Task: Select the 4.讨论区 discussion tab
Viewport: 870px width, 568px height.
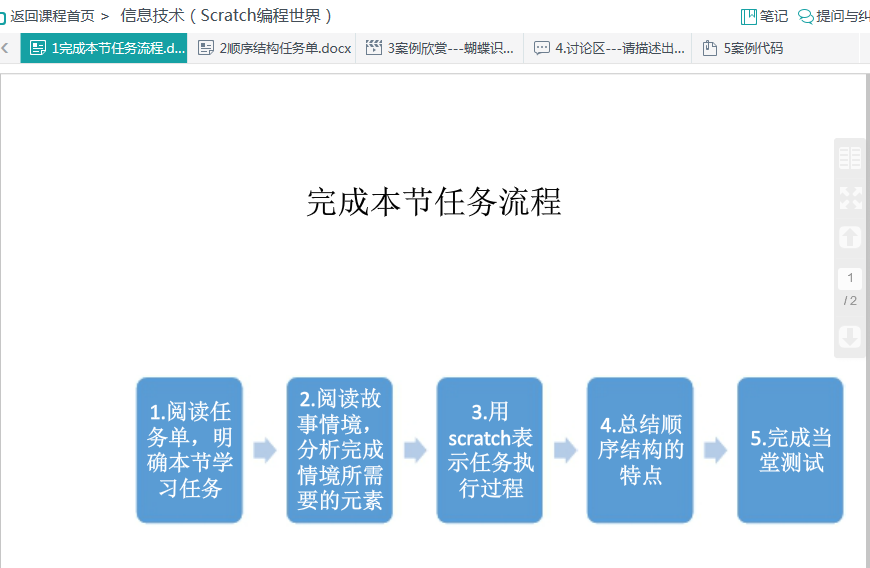Action: pos(608,48)
